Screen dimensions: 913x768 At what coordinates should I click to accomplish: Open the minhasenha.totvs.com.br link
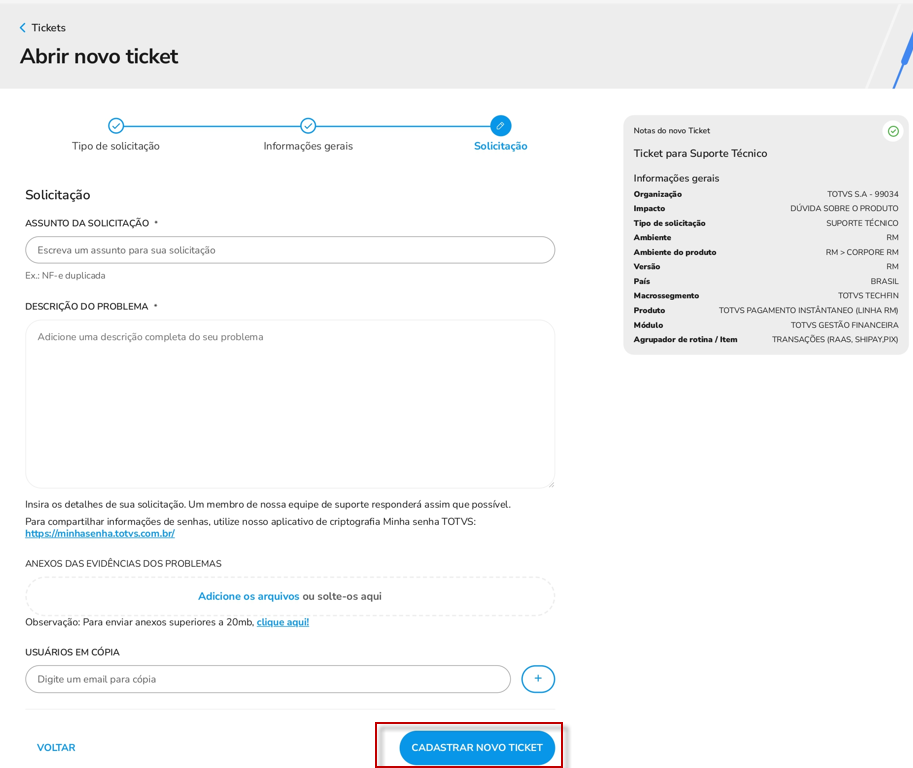tap(100, 533)
